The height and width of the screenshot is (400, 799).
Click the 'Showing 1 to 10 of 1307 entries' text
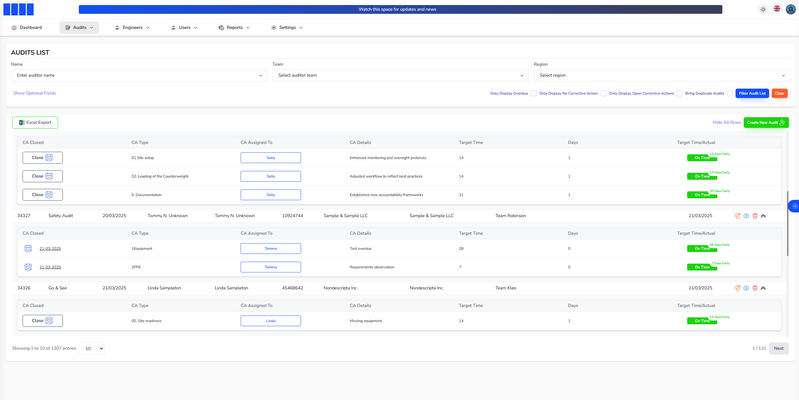(44, 349)
